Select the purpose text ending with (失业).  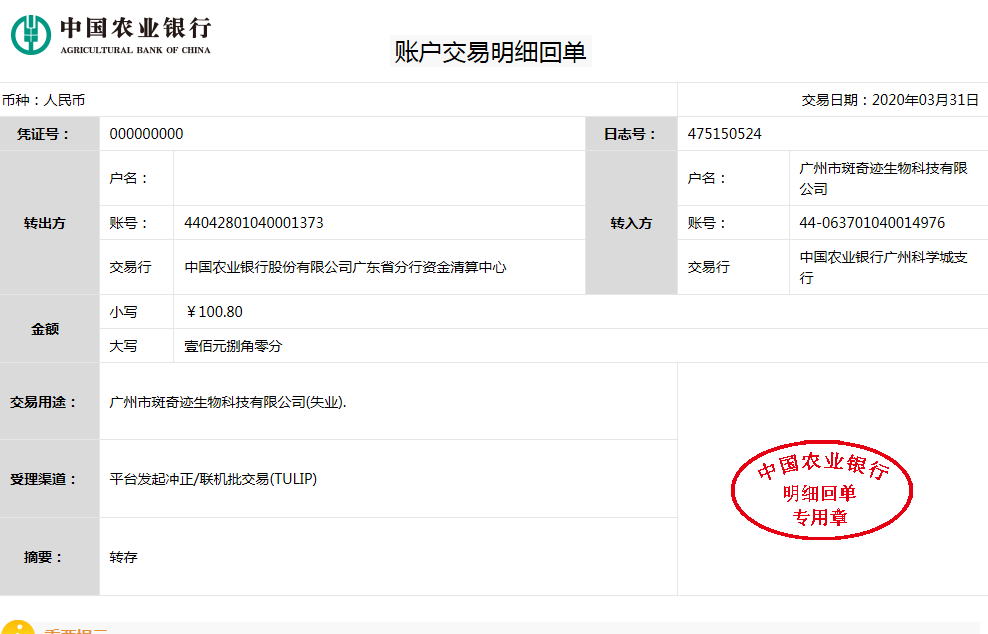(228, 402)
